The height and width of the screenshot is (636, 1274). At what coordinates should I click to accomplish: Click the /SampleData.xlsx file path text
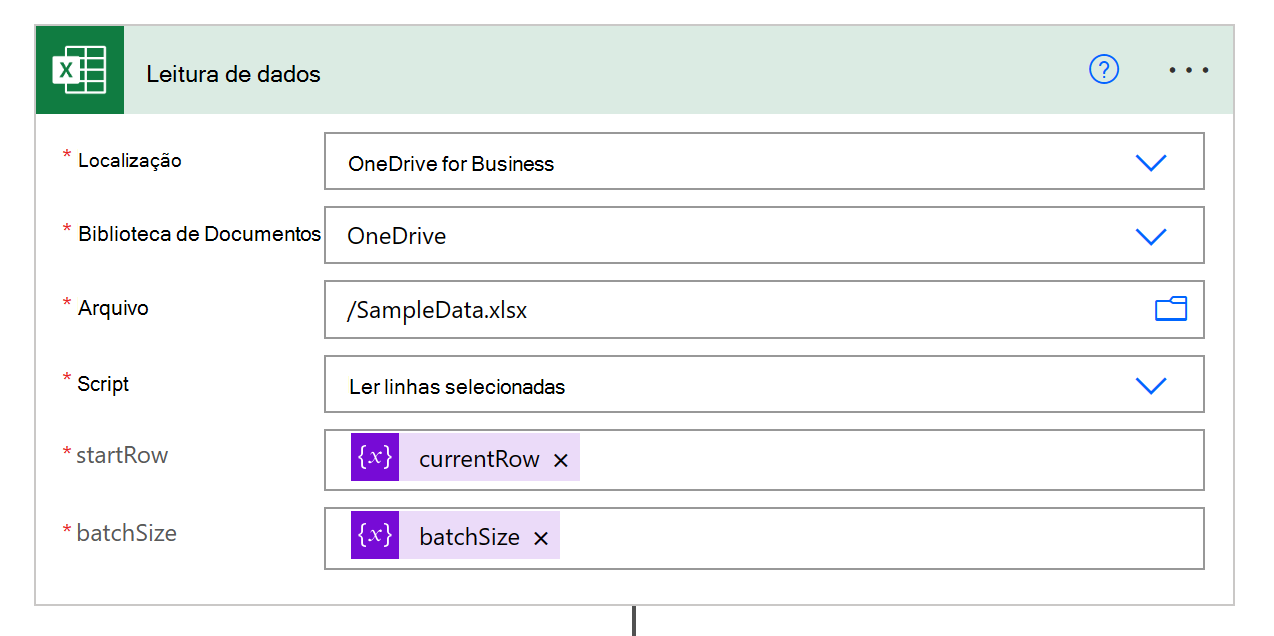(x=437, y=311)
